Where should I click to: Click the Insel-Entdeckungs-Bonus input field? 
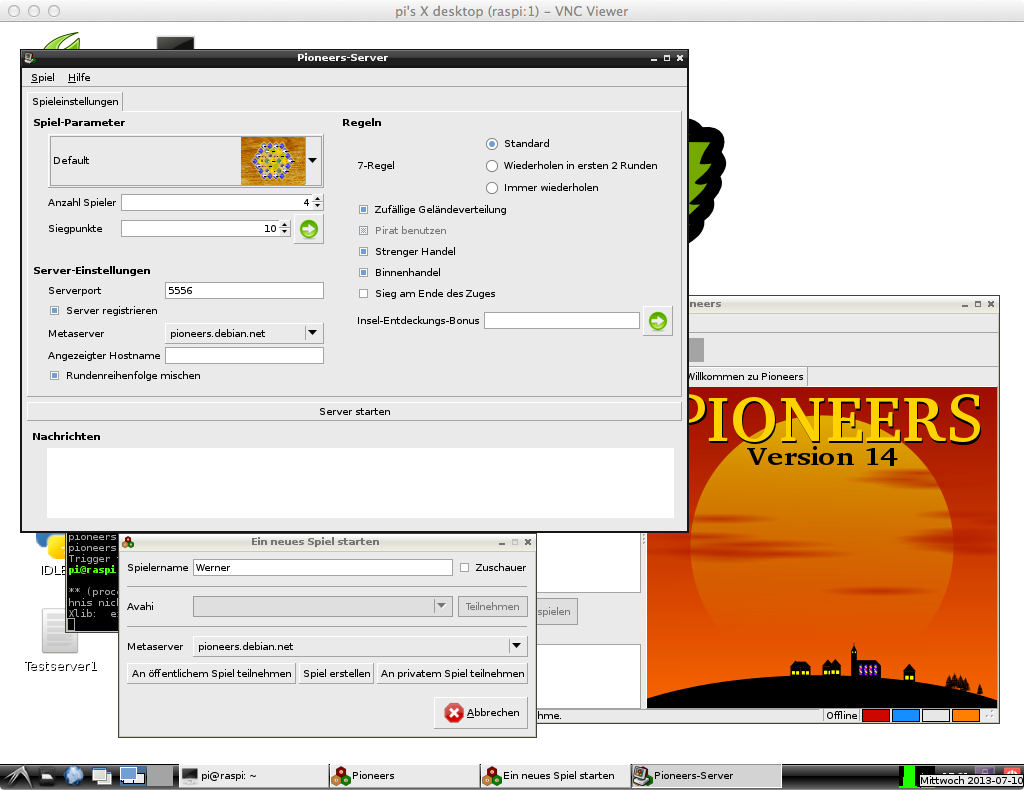562,321
